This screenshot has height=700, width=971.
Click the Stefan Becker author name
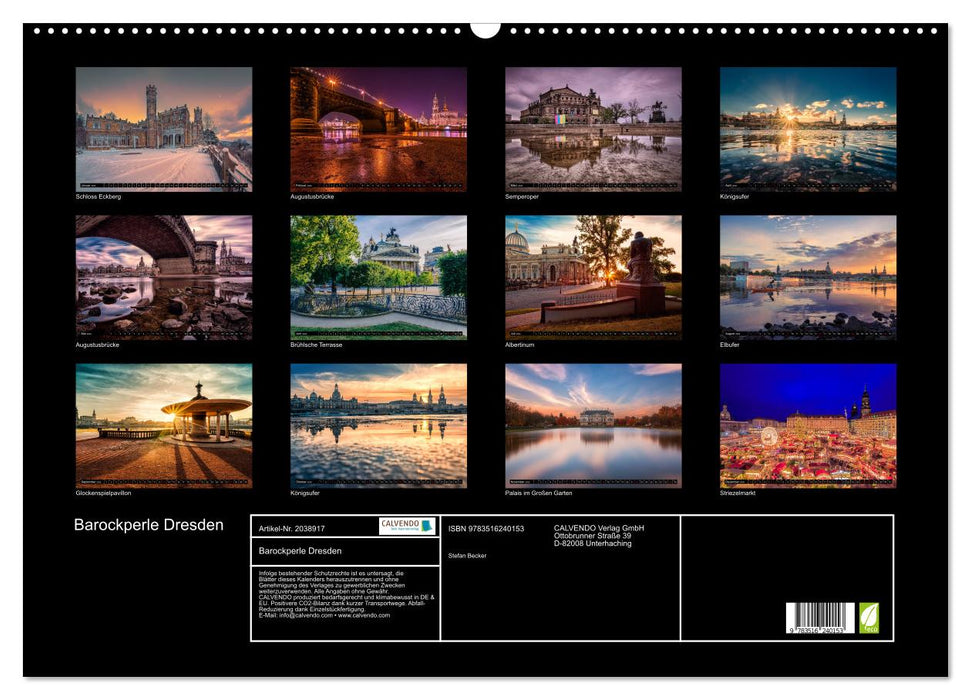tap(468, 556)
